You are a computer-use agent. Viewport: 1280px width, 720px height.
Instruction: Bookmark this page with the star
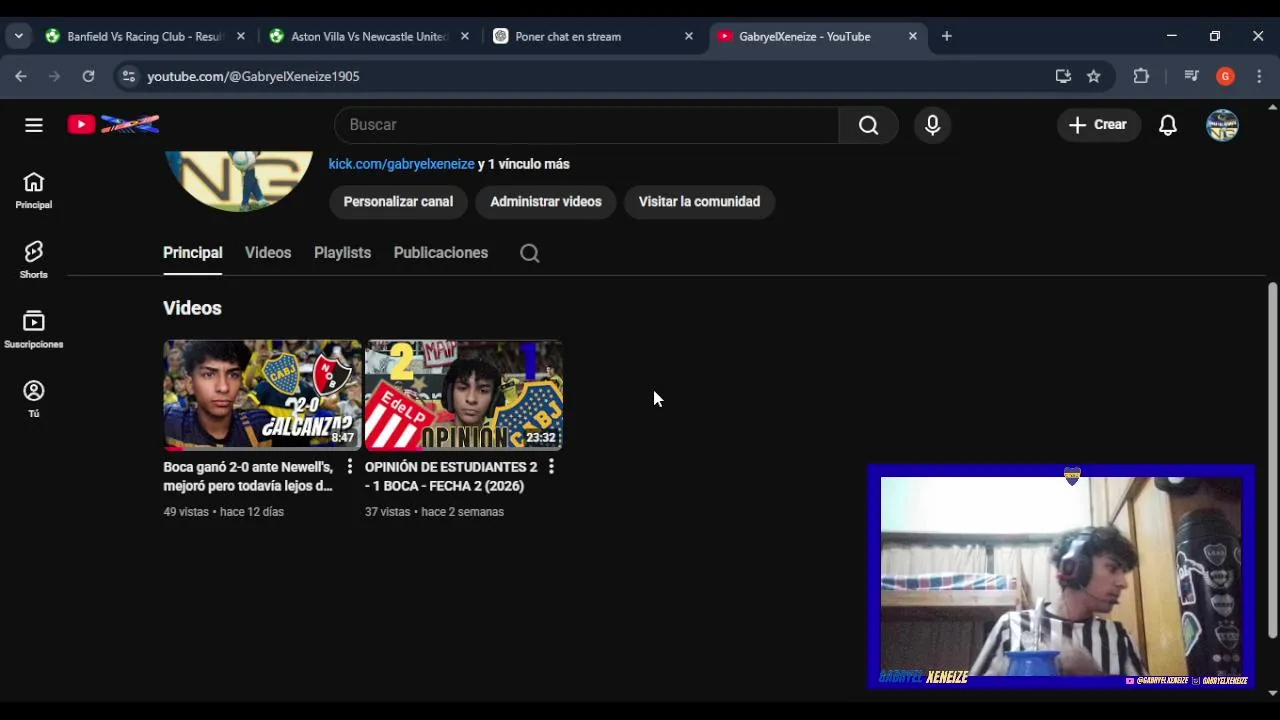click(1094, 76)
